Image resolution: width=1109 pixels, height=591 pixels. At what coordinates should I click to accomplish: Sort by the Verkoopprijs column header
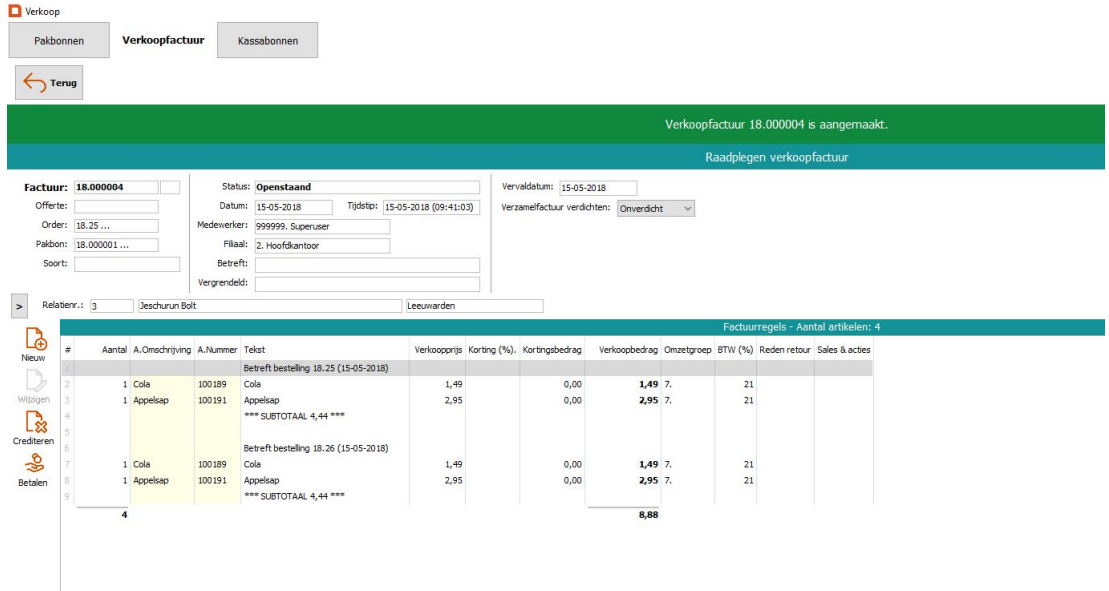coord(437,350)
